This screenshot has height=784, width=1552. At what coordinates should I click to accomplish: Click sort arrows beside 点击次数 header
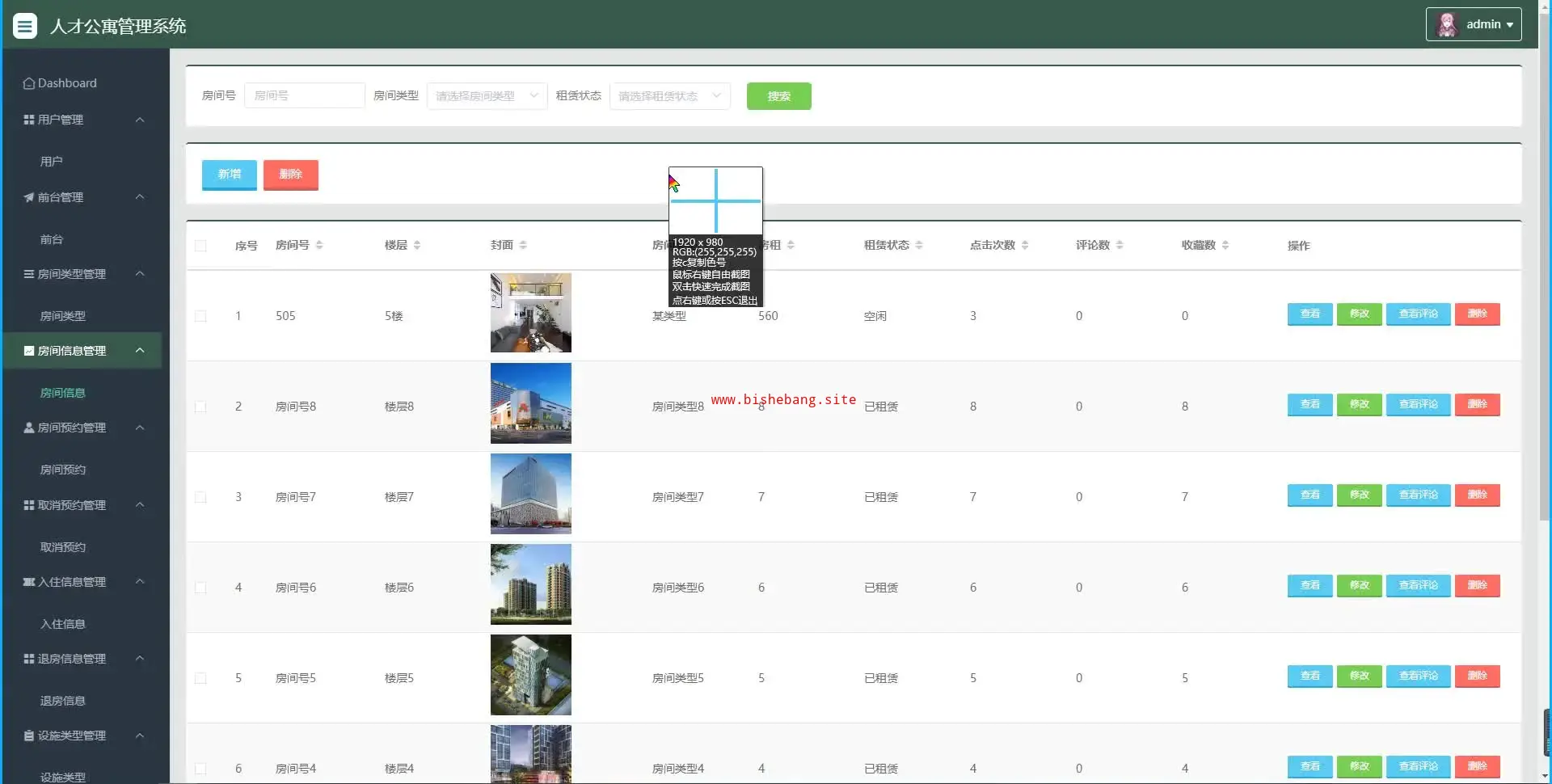pos(1025,245)
